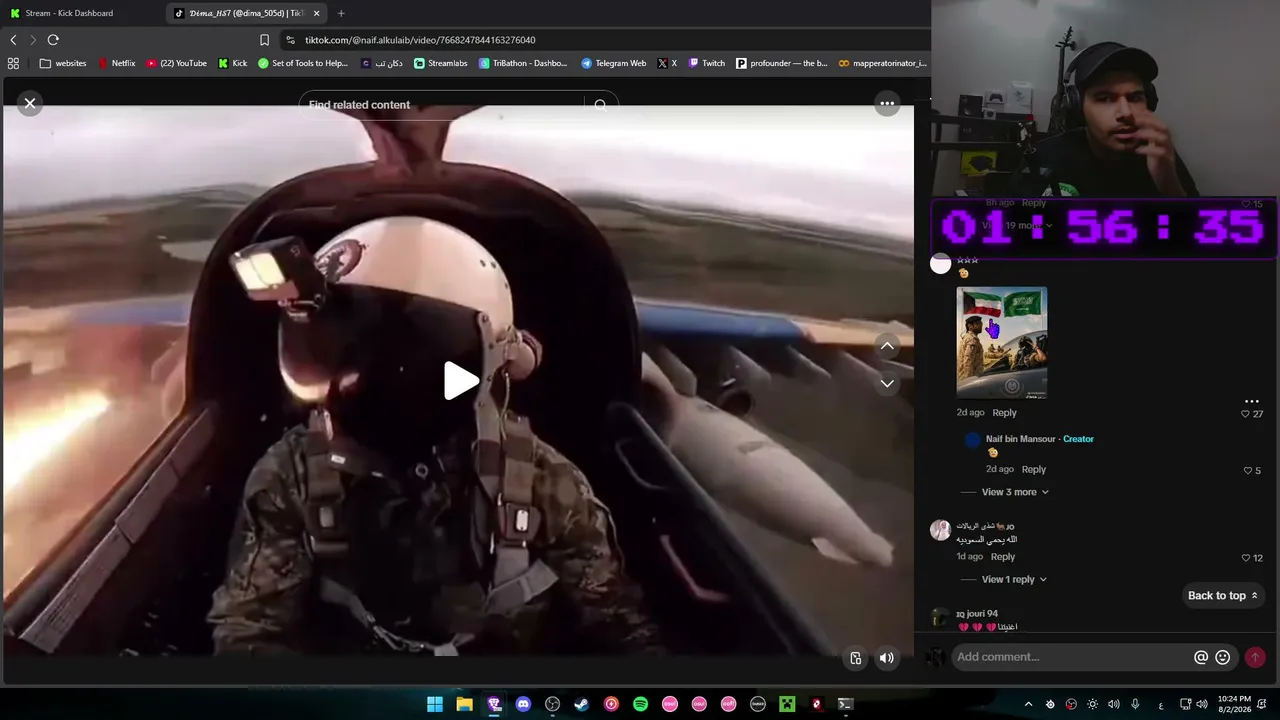Viewport: 1280px width, 720px height.
Task: Bookmark this page
Action: tap(264, 40)
